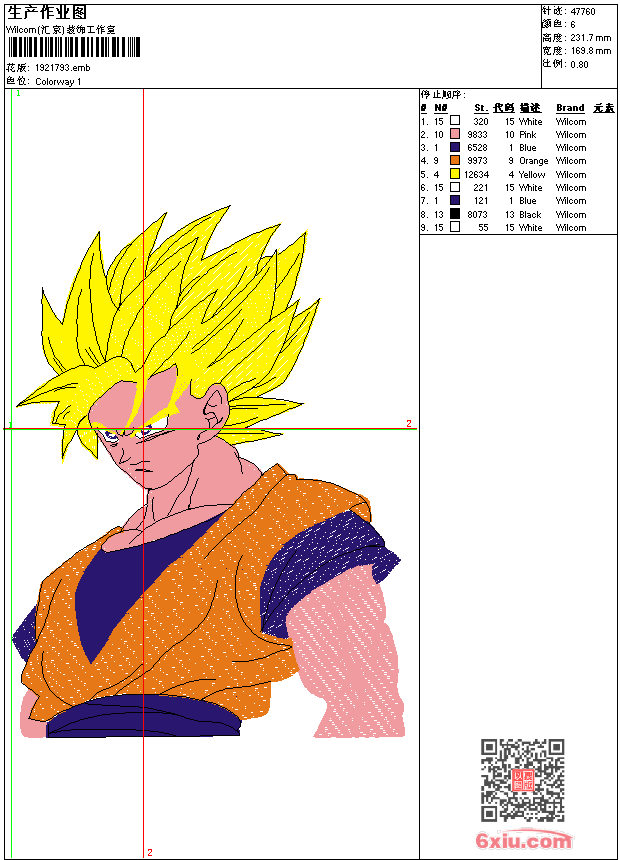Click the '停止顺序' section heading
Image resolution: width=620 pixels, height=860 pixels.
443,95
